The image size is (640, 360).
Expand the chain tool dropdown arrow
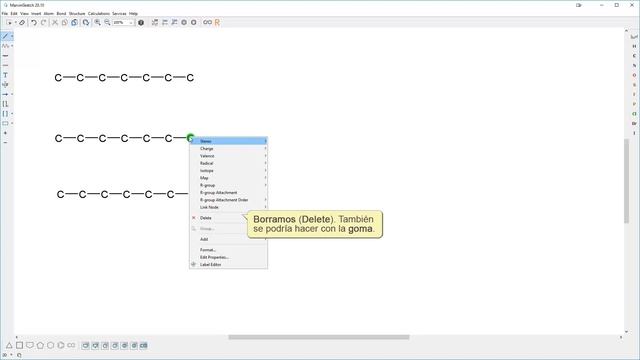tap(12, 46)
